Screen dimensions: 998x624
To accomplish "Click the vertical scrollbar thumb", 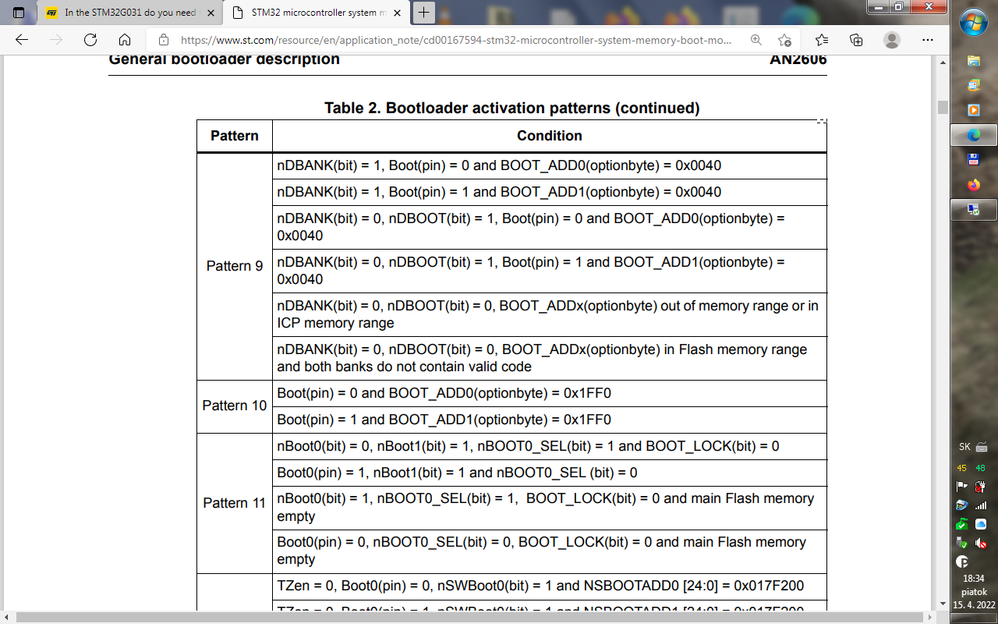I will click(x=943, y=107).
